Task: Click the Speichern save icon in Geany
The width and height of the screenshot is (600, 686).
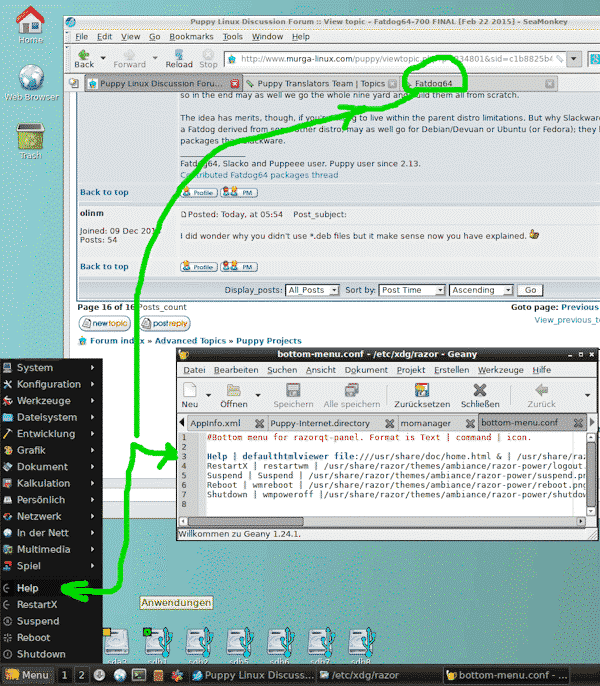Action: [293, 395]
